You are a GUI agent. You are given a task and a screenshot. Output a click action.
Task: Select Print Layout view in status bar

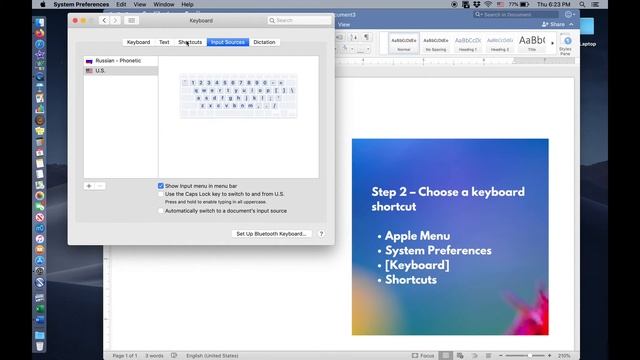point(446,356)
